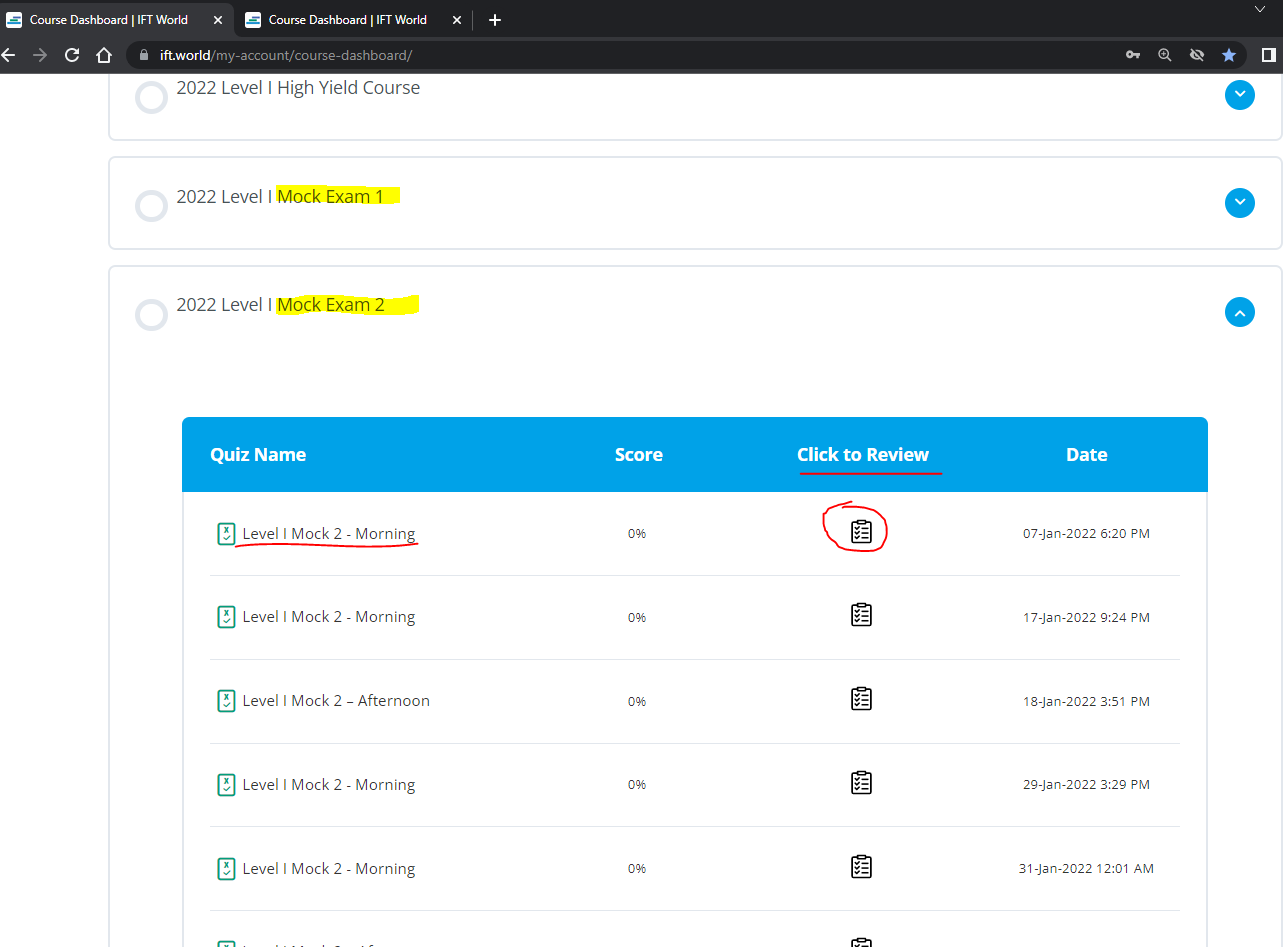Click quiz icon beside 31-Jan-2022 Morning row
This screenshot has height=947, width=1283.
[226, 869]
